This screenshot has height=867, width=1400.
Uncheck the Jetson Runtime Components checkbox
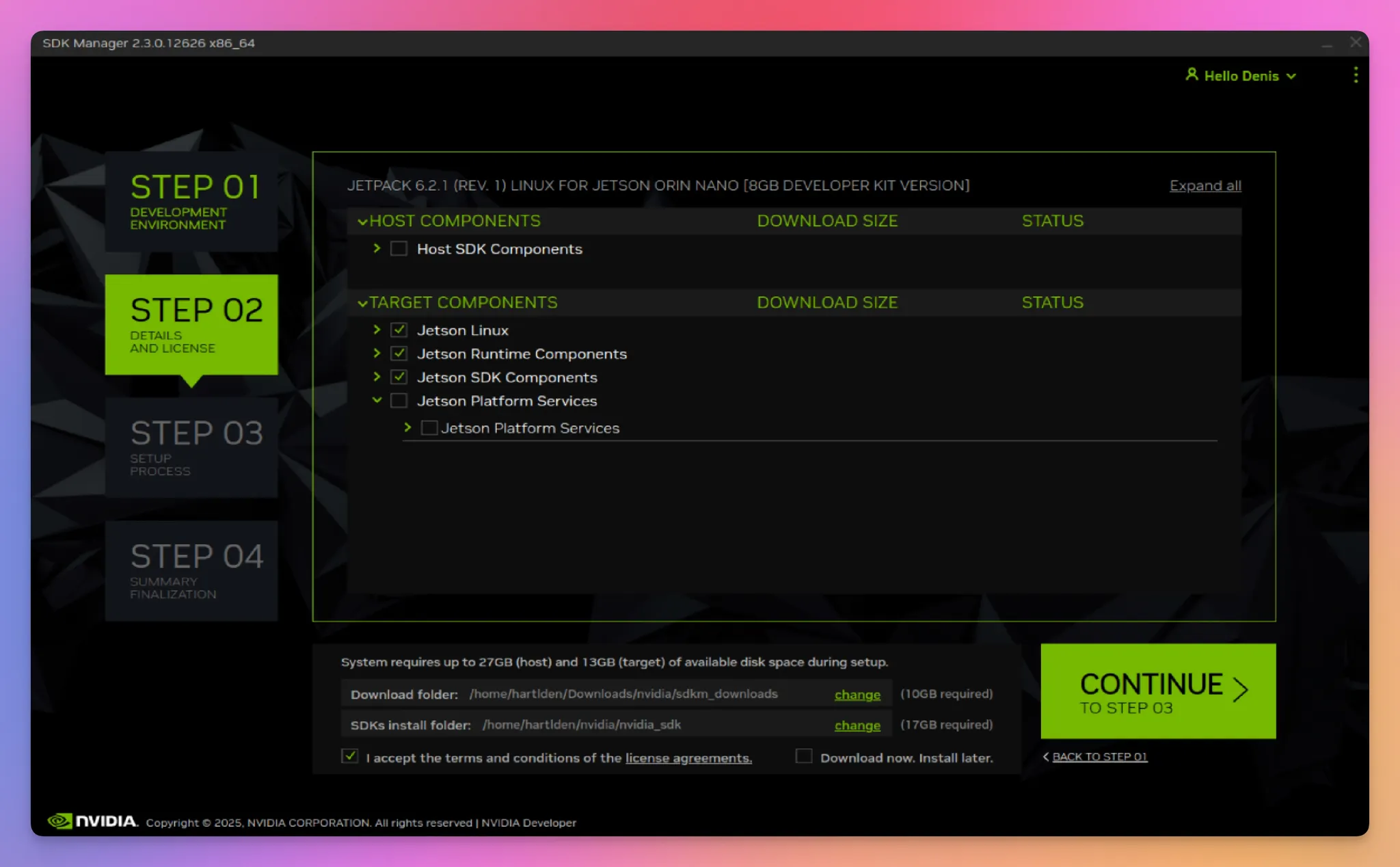pyautogui.click(x=399, y=354)
